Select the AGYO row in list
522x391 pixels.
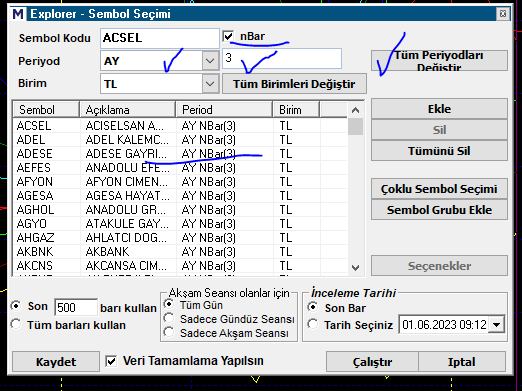(x=180, y=224)
